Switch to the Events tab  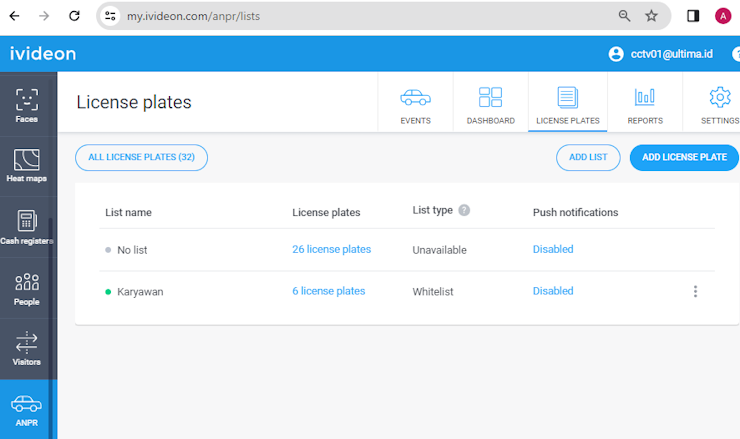(415, 105)
